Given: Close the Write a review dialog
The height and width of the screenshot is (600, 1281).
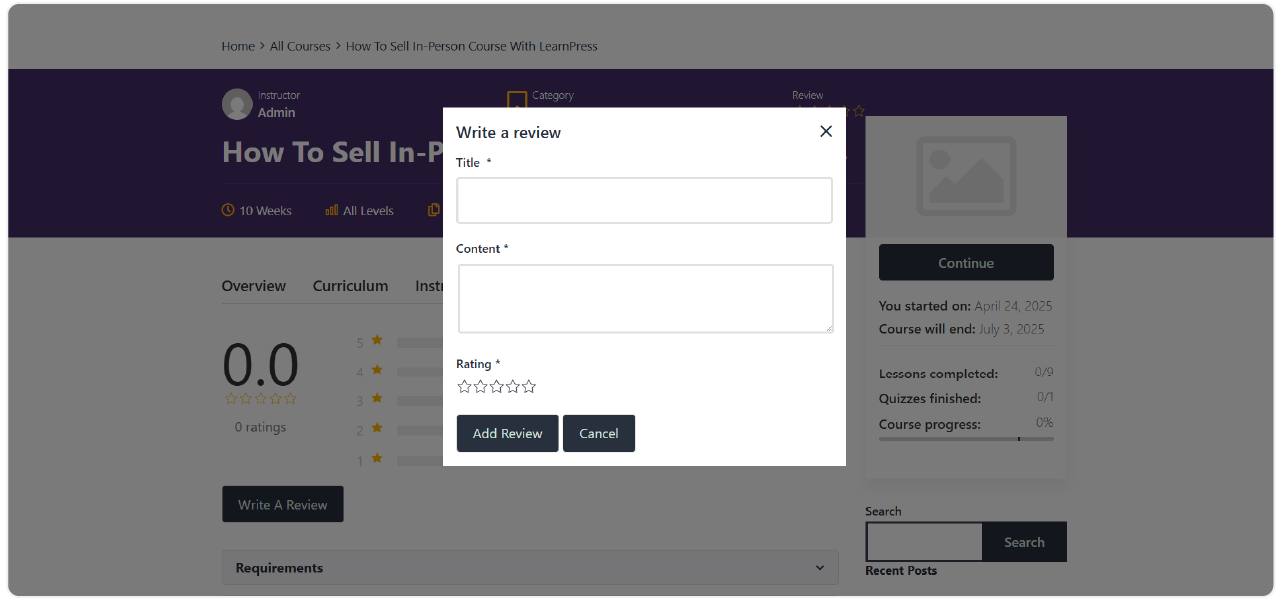Looking at the screenshot, I should click(x=825, y=131).
